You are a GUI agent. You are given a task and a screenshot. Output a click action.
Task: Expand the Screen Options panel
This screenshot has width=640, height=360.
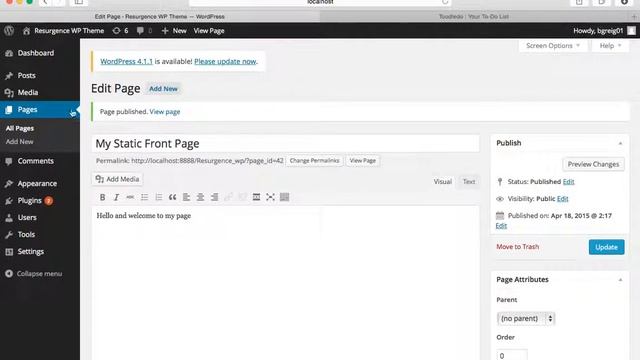(x=553, y=46)
